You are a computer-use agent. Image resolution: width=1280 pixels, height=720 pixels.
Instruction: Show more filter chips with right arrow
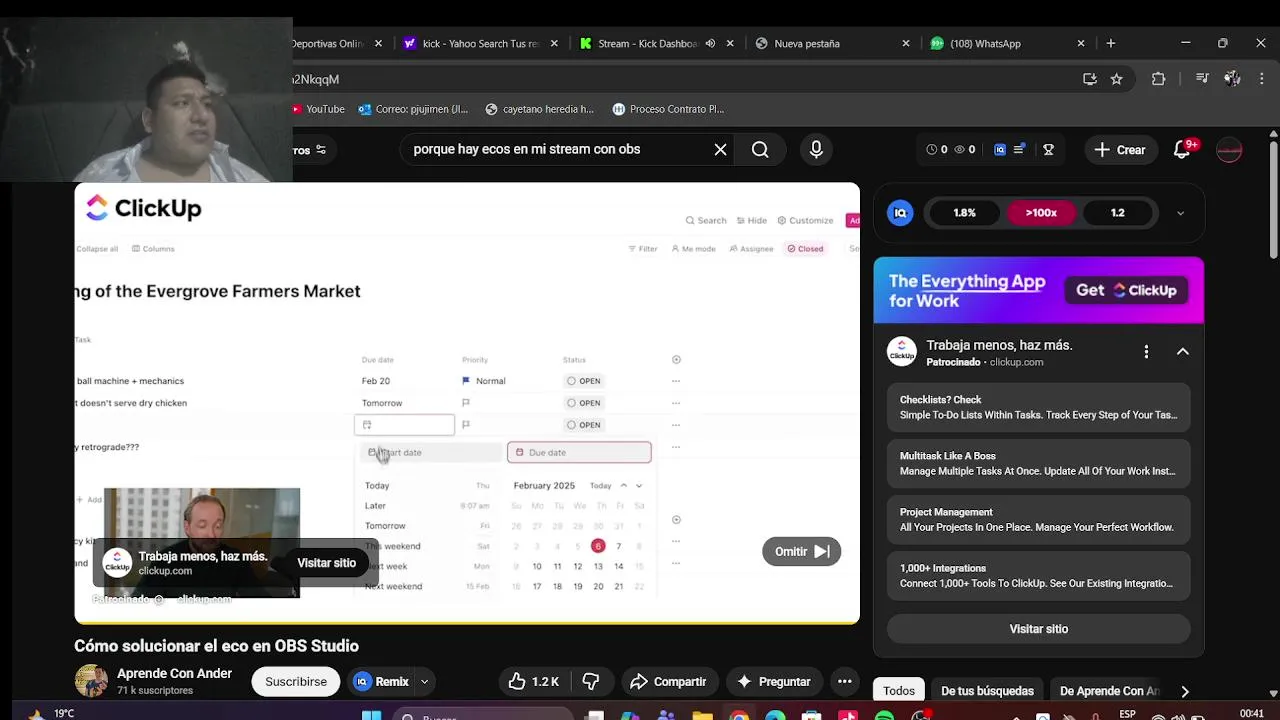click(x=1185, y=691)
